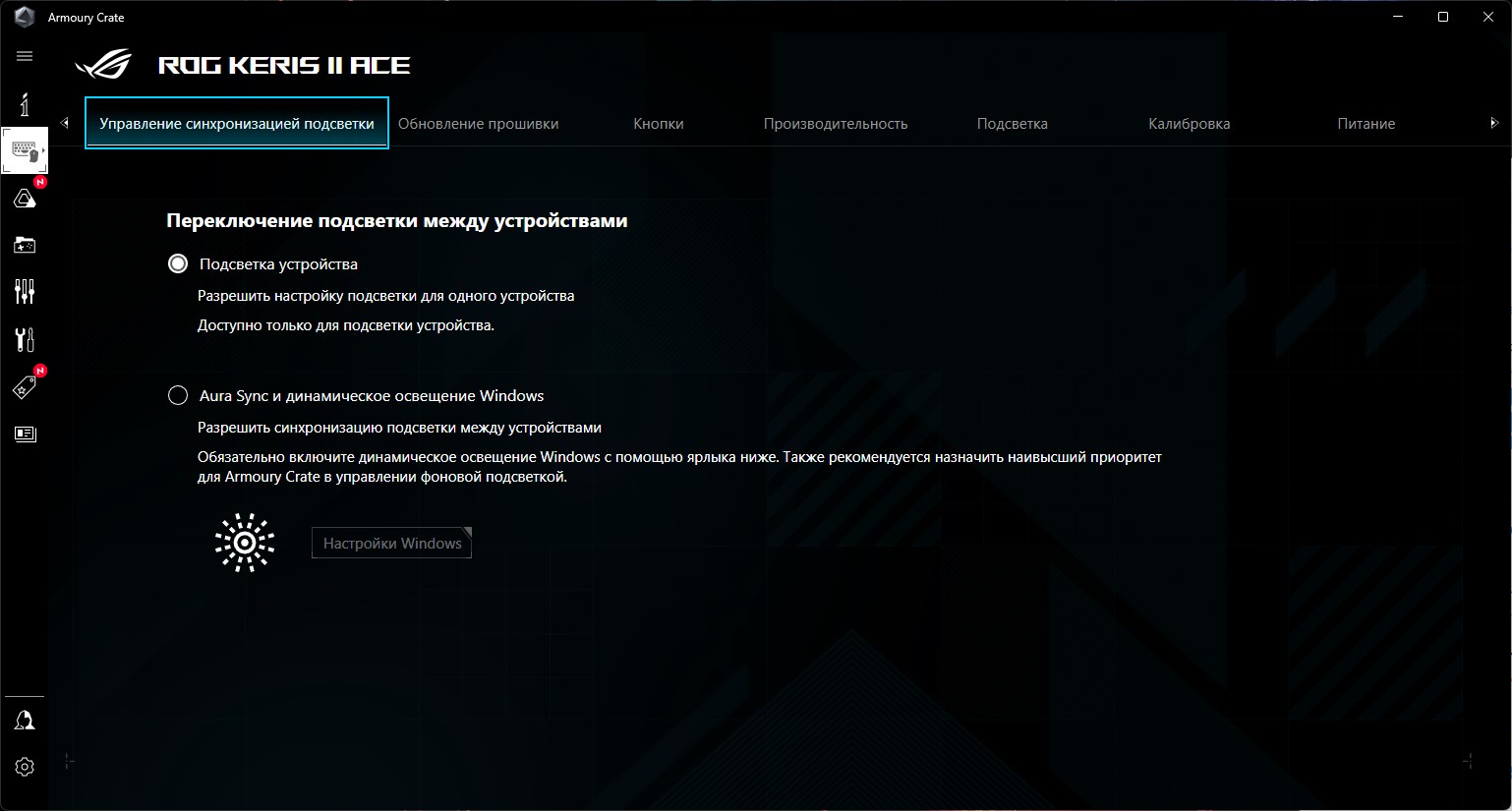
Task: Open the 'Обновление прошивки' tab
Action: 478,124
